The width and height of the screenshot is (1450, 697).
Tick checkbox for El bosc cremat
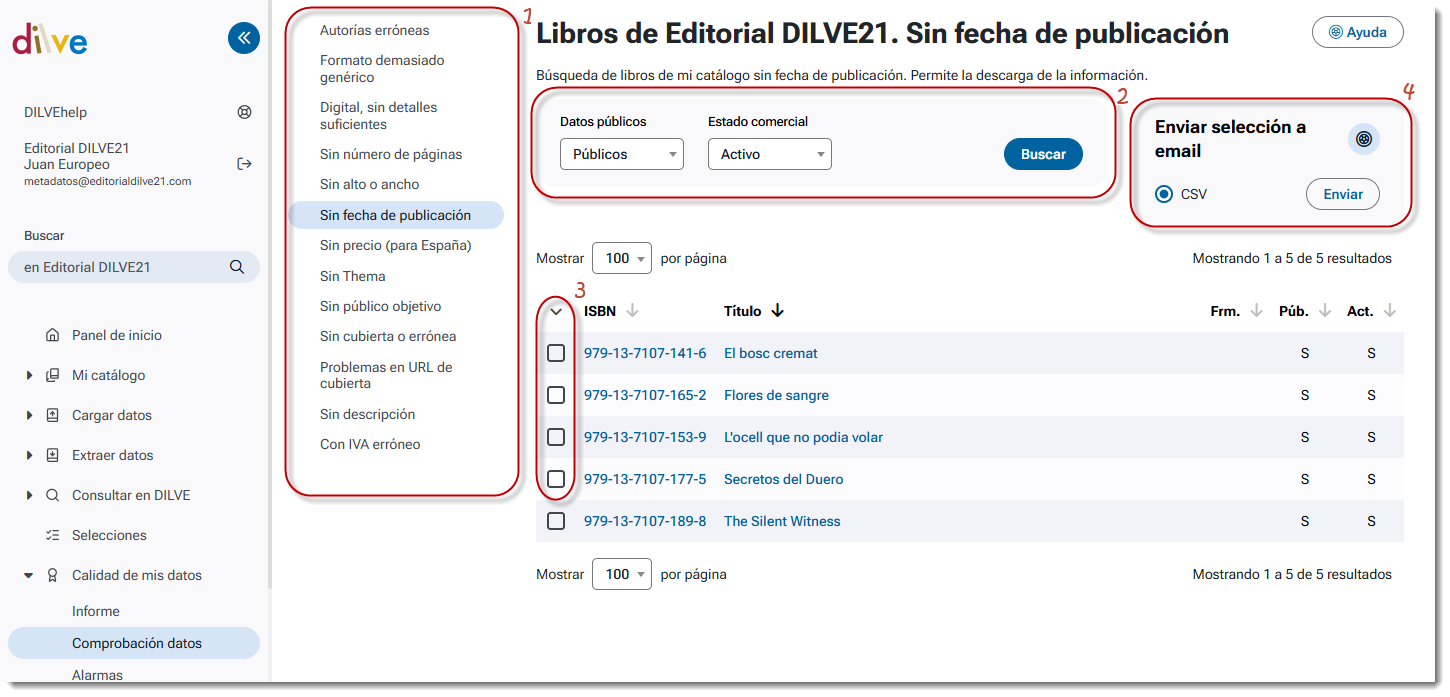[x=556, y=353]
